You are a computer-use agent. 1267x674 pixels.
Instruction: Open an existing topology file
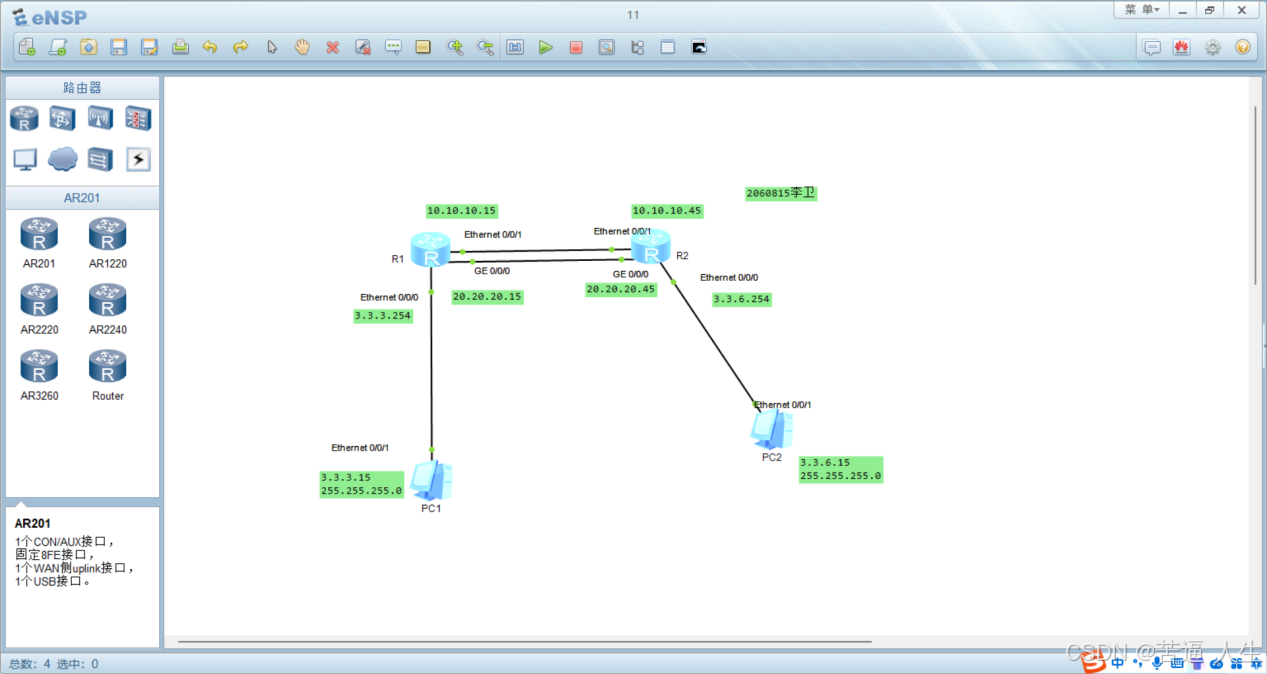click(88, 47)
